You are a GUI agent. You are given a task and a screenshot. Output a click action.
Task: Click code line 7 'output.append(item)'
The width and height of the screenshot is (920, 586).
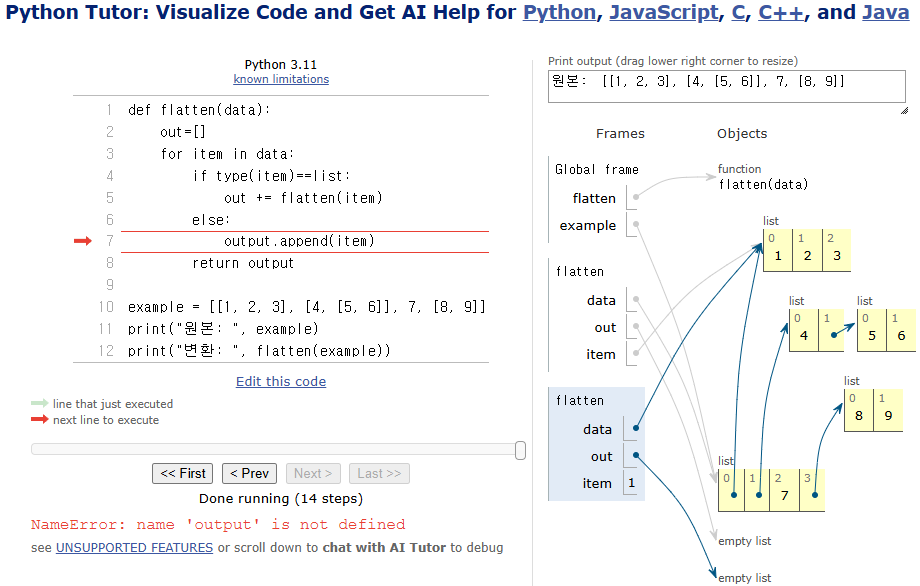click(299, 241)
